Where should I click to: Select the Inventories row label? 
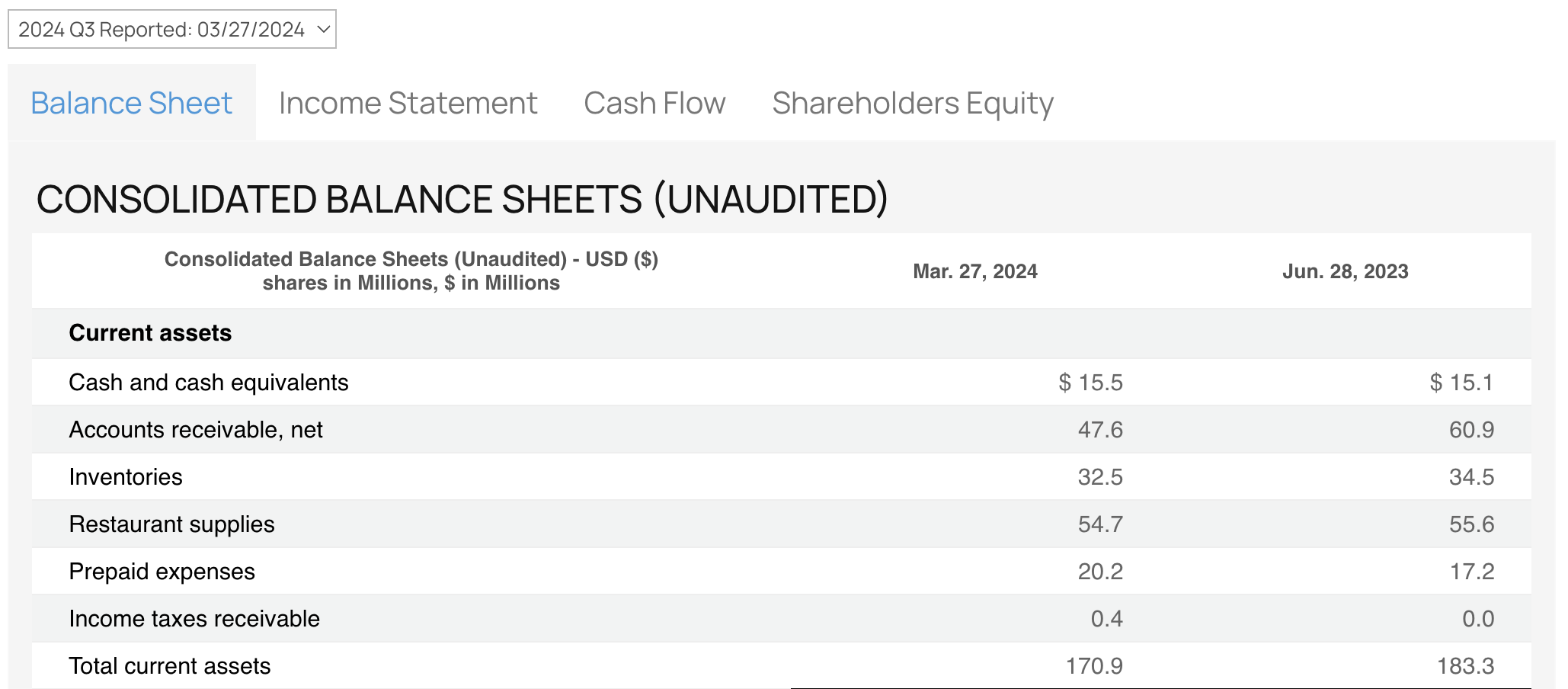(x=126, y=477)
